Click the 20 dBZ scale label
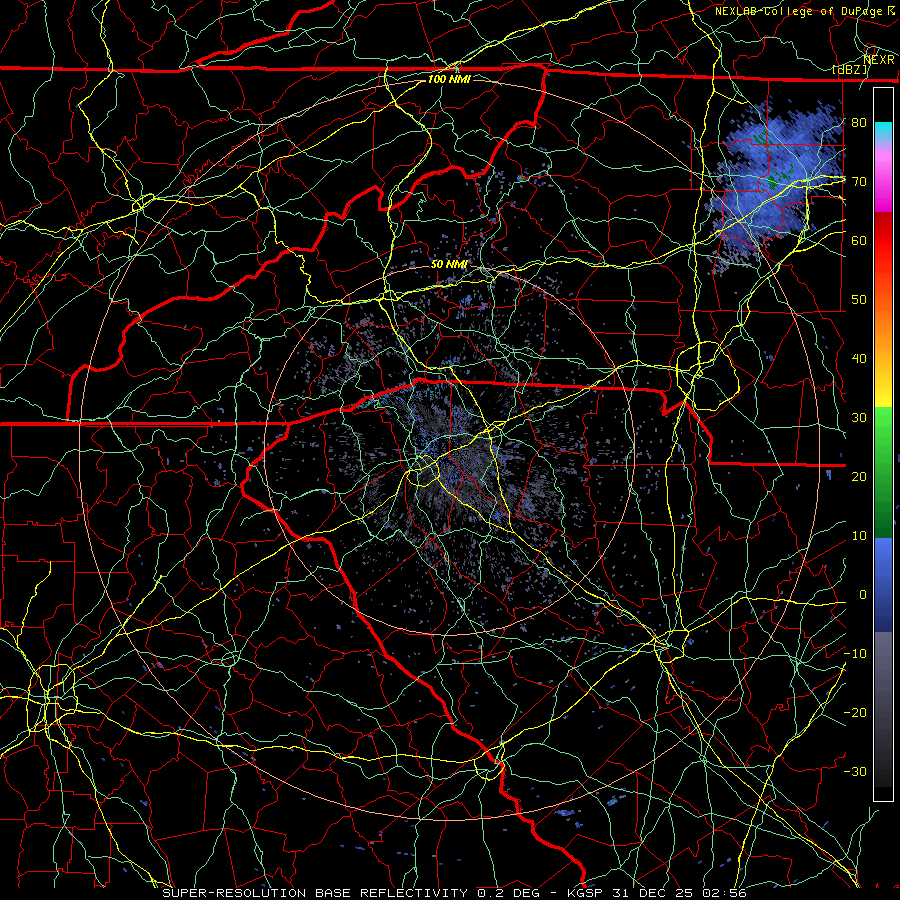Viewport: 900px width, 900px height. click(859, 476)
